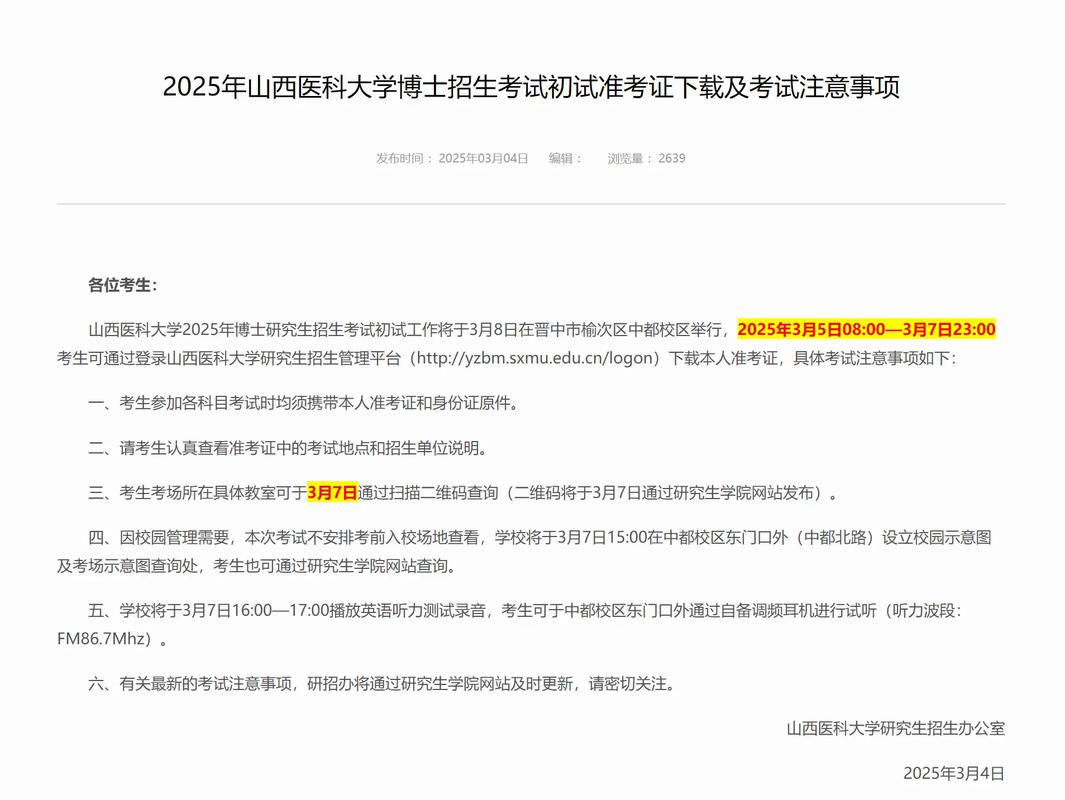1065x800 pixels.
Task: Click the 发布时间 publish date label
Action: pos(452,157)
